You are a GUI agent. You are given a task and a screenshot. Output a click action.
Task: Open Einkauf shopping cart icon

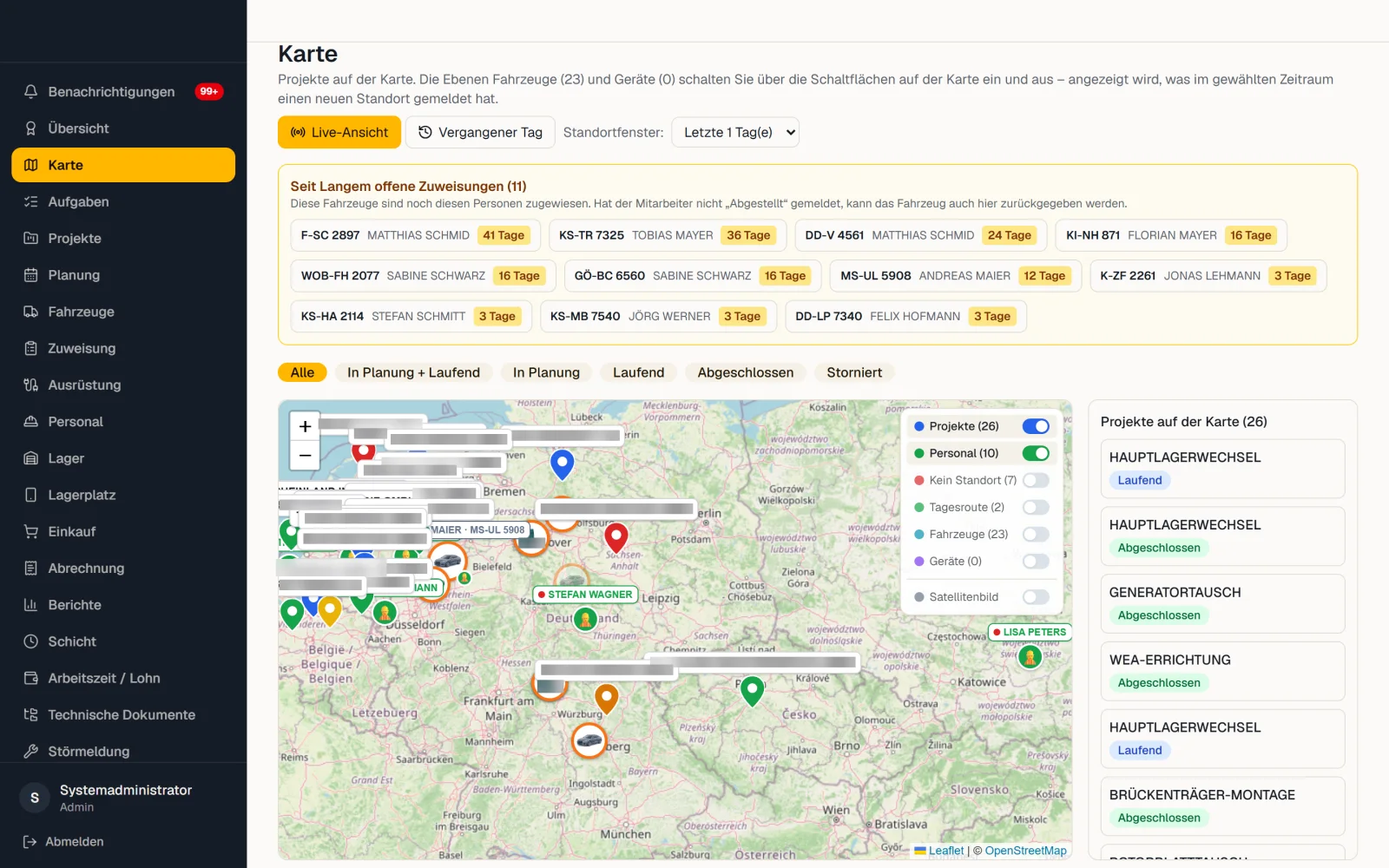(x=31, y=531)
